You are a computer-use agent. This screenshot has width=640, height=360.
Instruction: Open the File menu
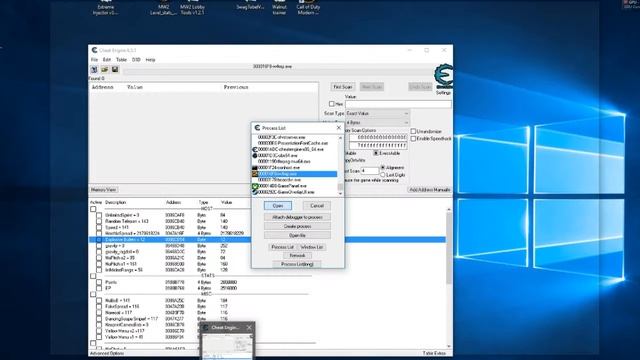coord(94,60)
